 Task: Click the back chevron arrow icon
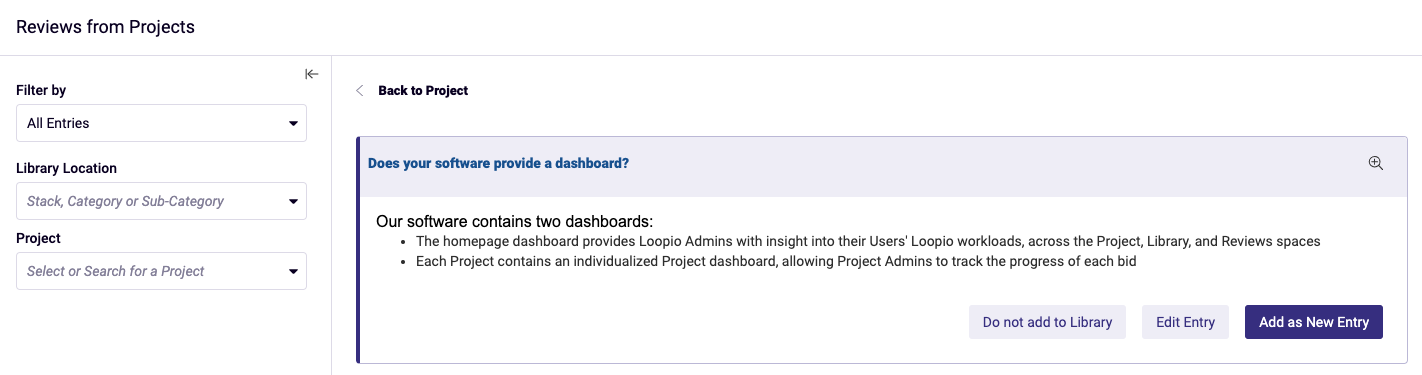pos(360,91)
